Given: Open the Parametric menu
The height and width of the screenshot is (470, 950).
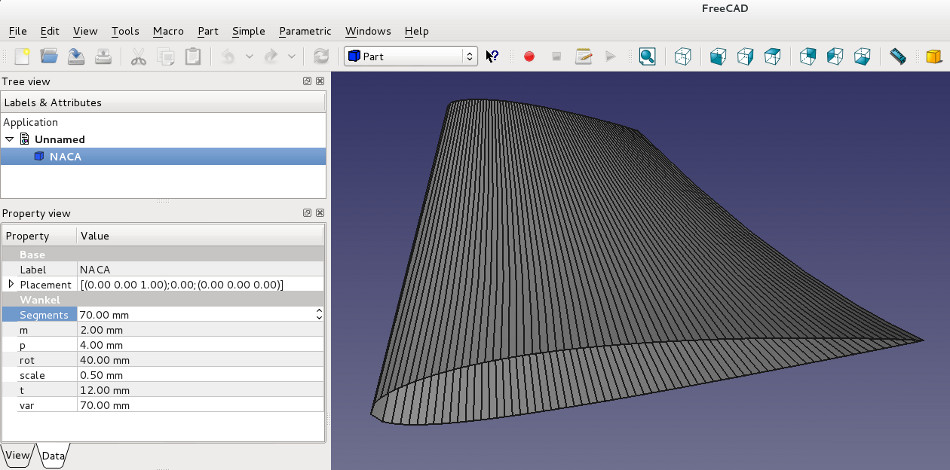Looking at the screenshot, I should point(305,31).
